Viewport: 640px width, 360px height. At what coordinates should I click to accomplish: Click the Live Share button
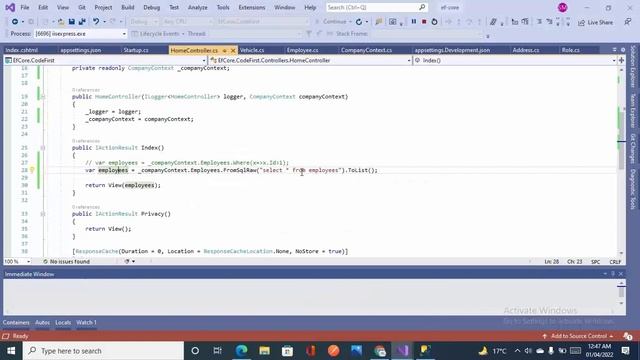pyautogui.click(x=596, y=22)
